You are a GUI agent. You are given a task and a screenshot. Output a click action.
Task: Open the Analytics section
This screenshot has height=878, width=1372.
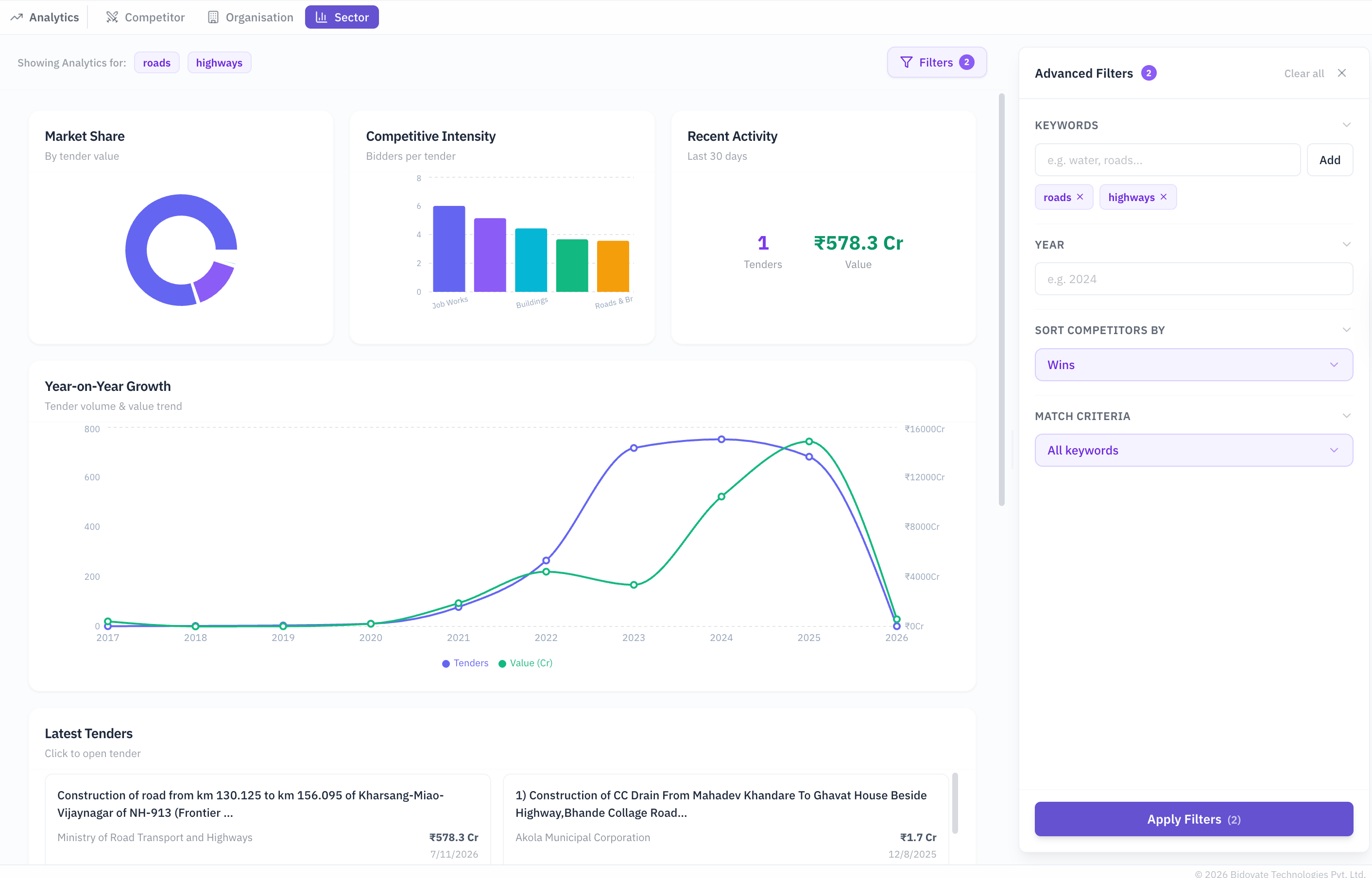coord(45,17)
